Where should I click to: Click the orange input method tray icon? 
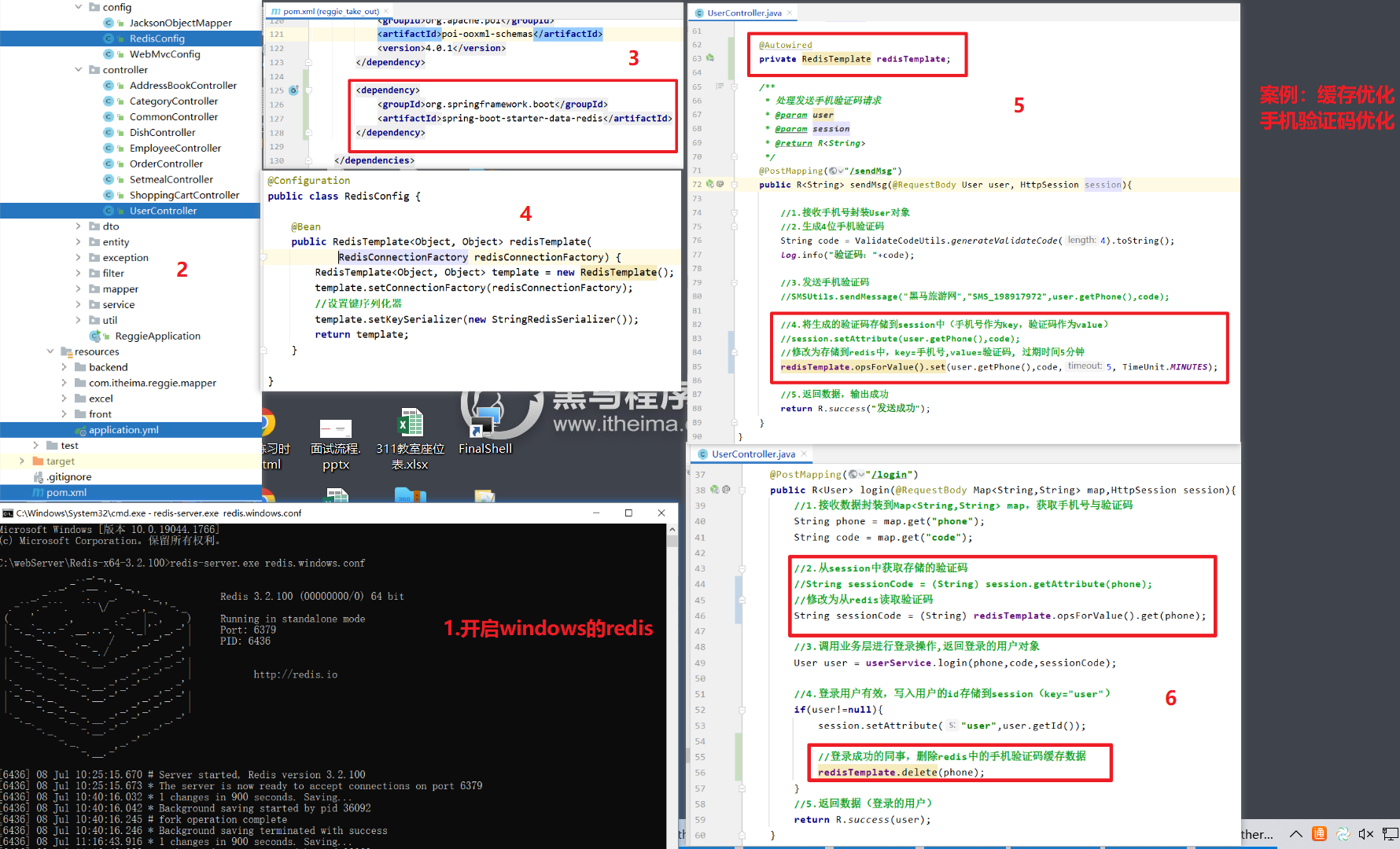(x=1319, y=834)
